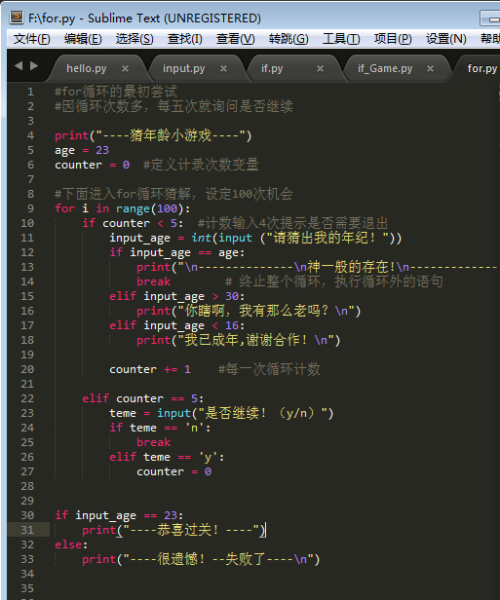Click 'elif counter == 5:' line
Screen dimensions: 500x600
point(143,398)
